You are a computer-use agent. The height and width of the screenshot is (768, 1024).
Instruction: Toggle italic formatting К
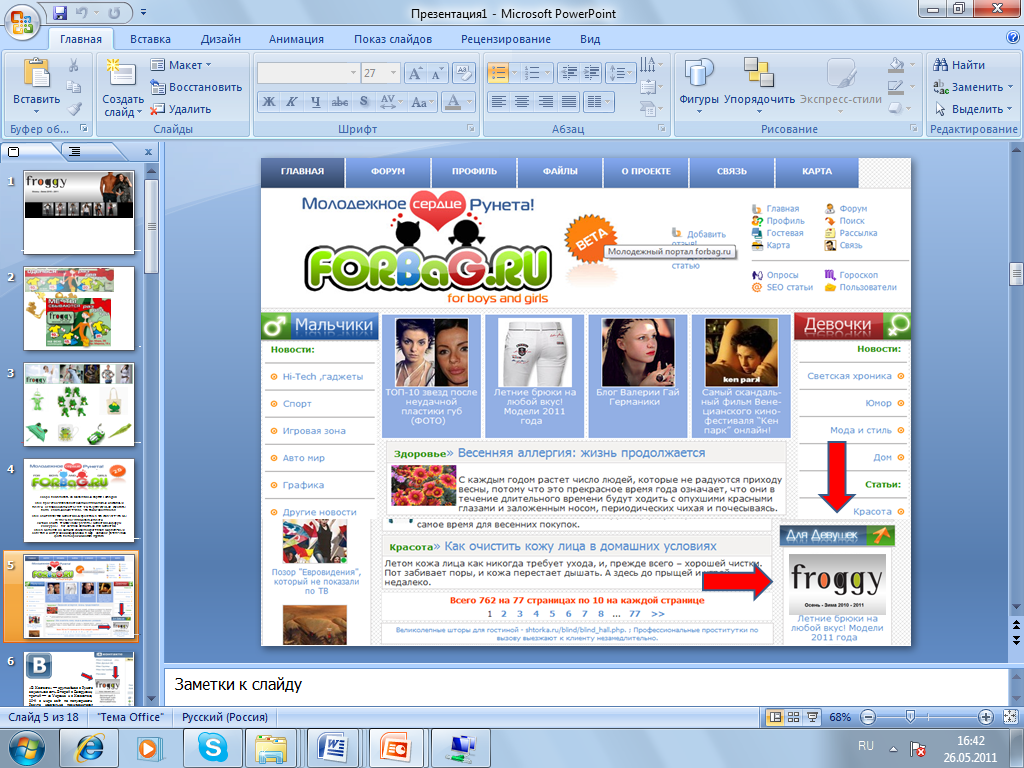point(292,102)
